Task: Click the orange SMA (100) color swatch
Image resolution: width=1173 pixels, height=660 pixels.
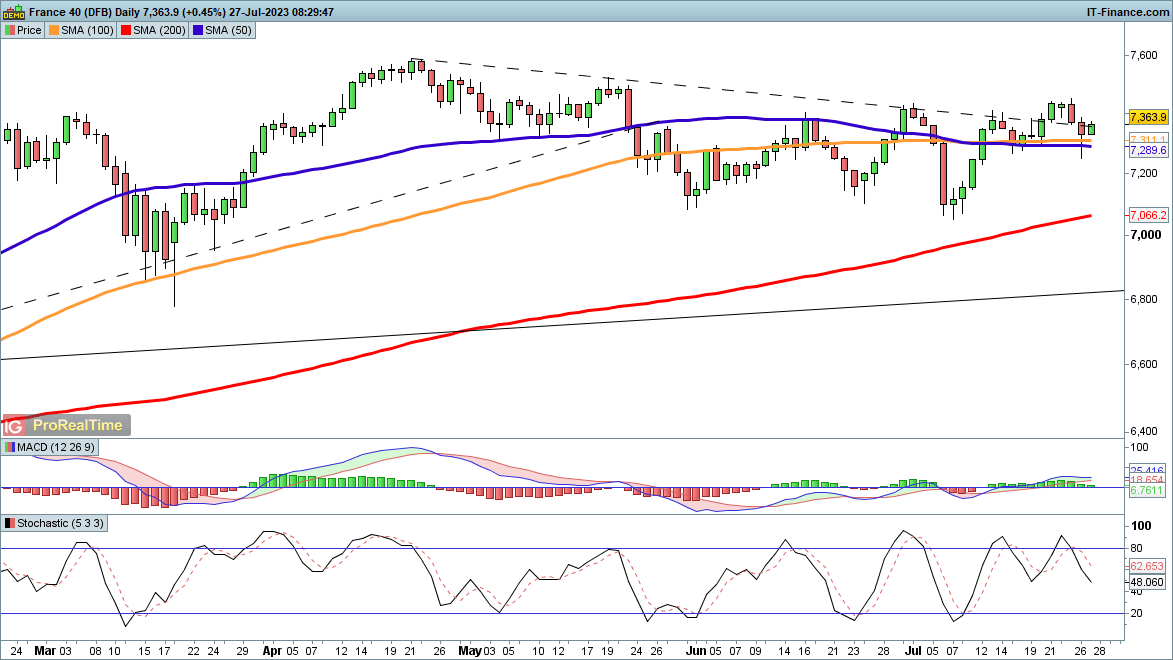Action: 54,31
